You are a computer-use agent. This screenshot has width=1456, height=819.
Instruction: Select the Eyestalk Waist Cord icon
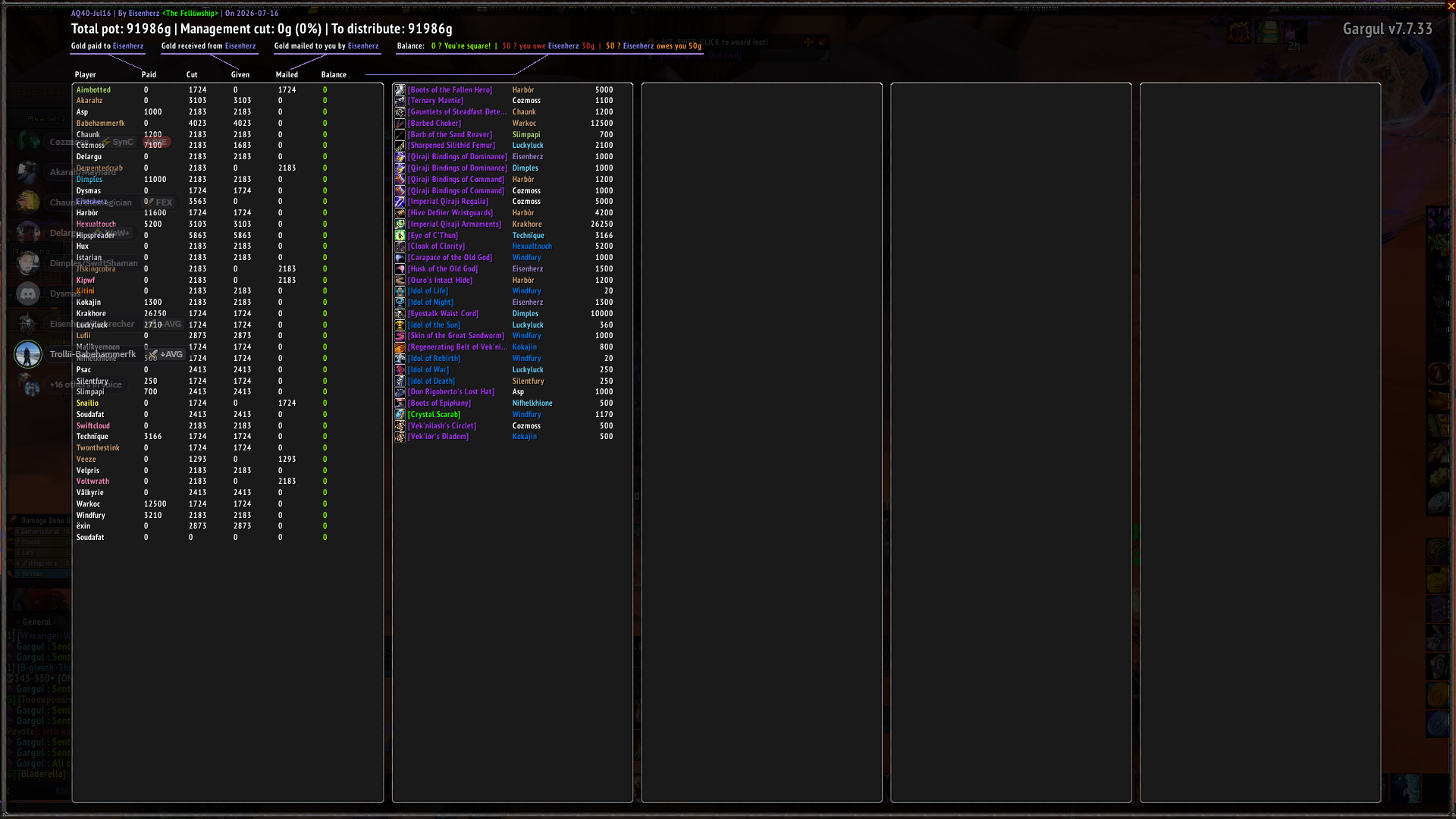pyautogui.click(x=400, y=314)
